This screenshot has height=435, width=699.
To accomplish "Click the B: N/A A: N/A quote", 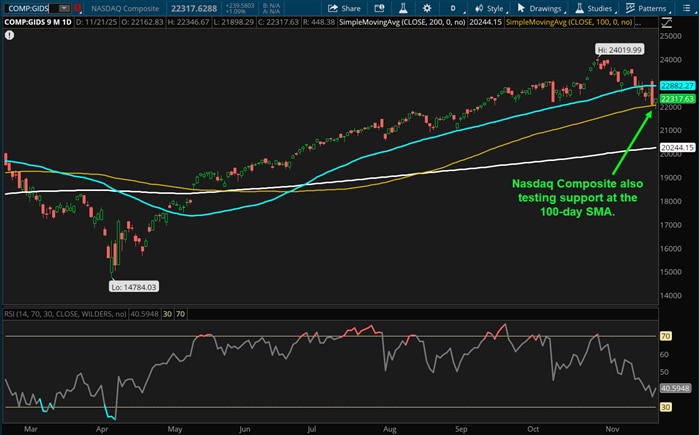I will (x=271, y=8).
